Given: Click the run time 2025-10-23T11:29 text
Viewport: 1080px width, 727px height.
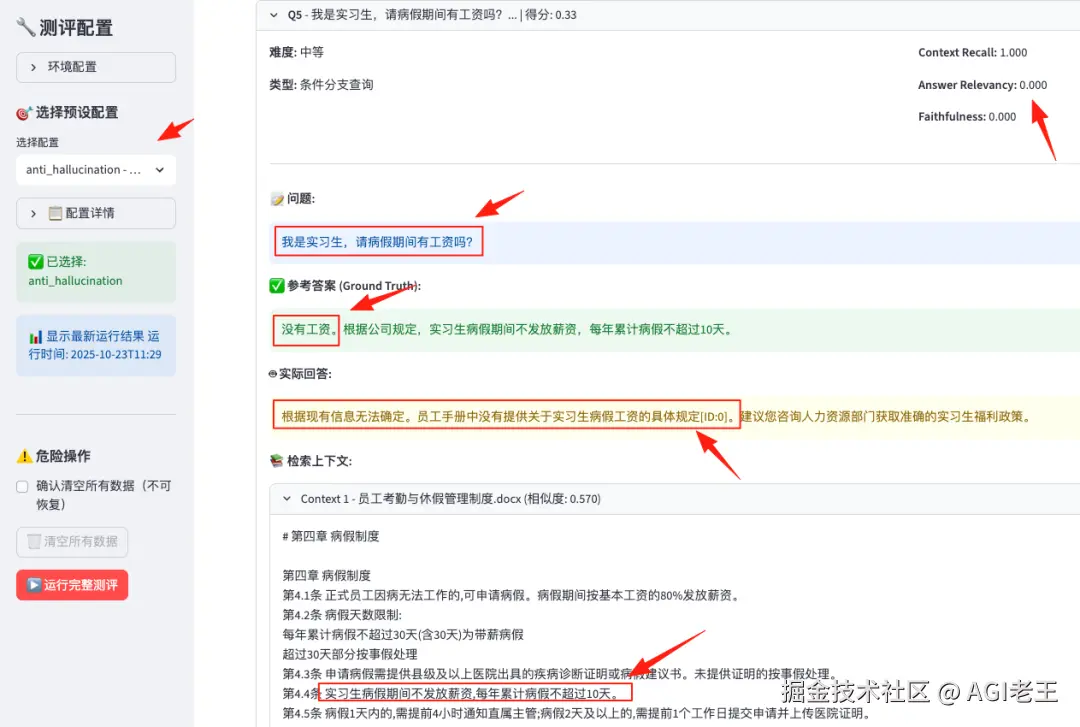Looking at the screenshot, I should (116, 355).
